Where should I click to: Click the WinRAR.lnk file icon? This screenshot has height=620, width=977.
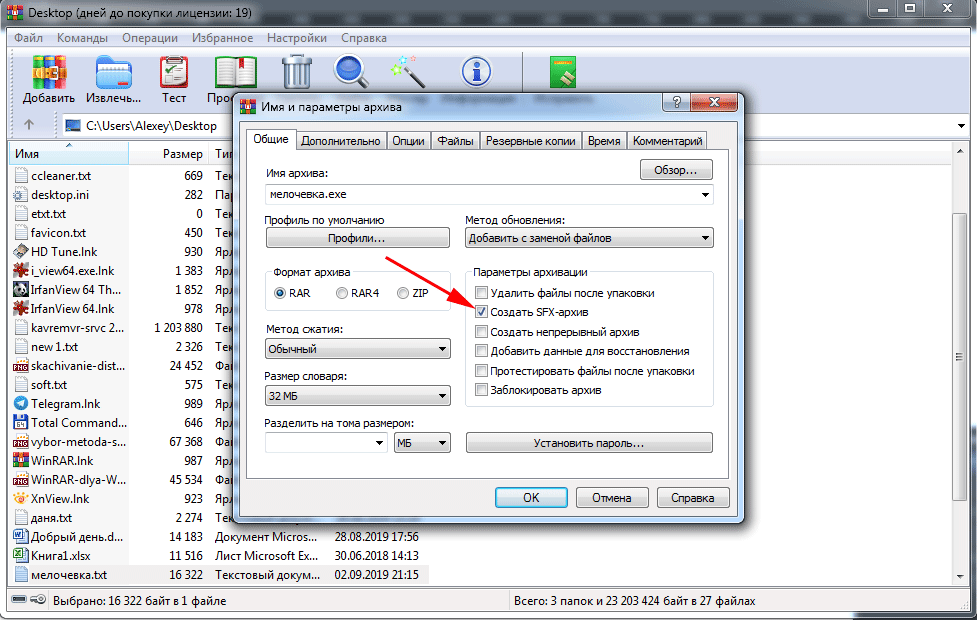pos(21,460)
